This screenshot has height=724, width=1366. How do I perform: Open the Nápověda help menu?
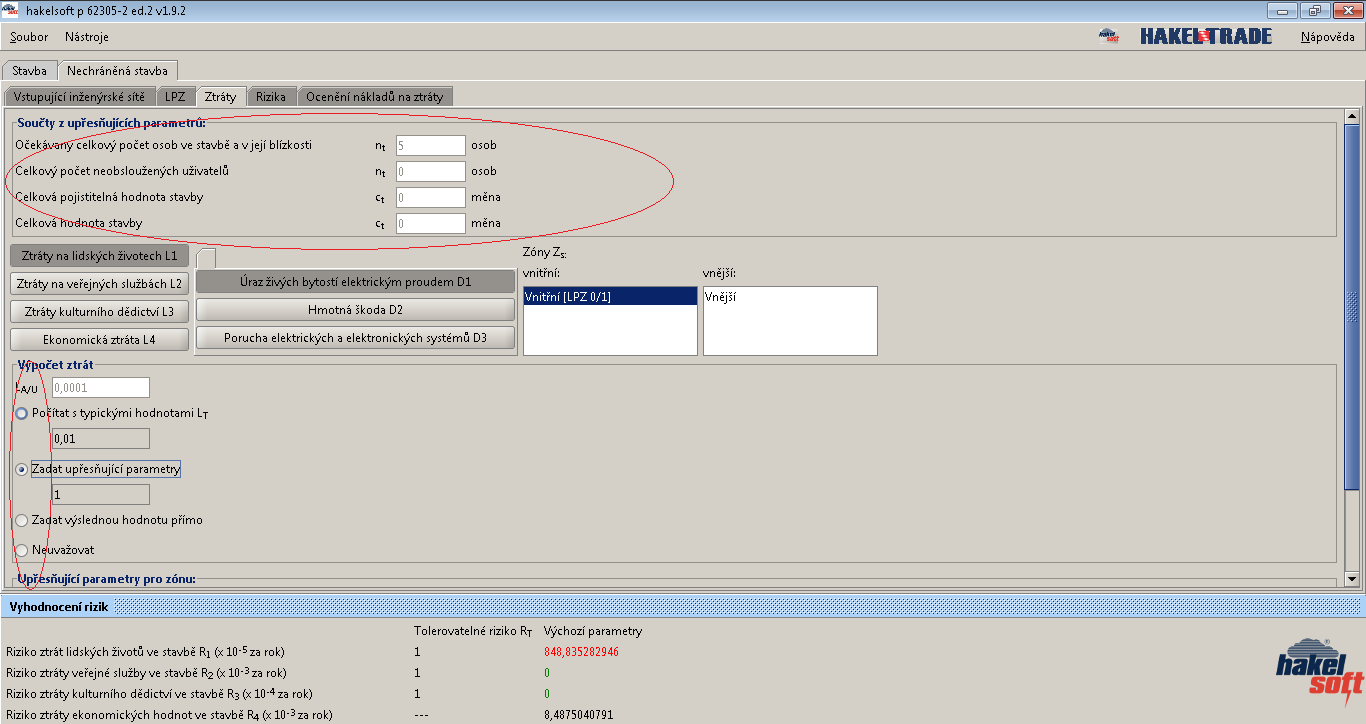1327,37
